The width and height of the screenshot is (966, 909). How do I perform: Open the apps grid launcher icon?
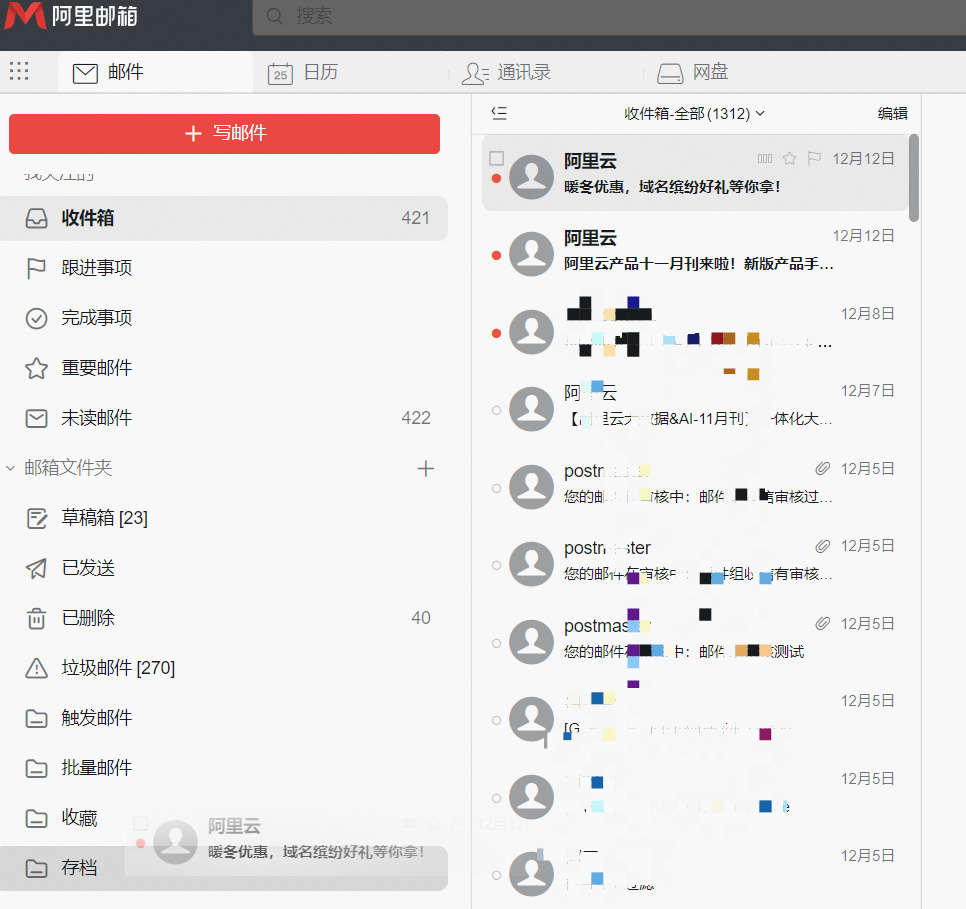click(19, 71)
